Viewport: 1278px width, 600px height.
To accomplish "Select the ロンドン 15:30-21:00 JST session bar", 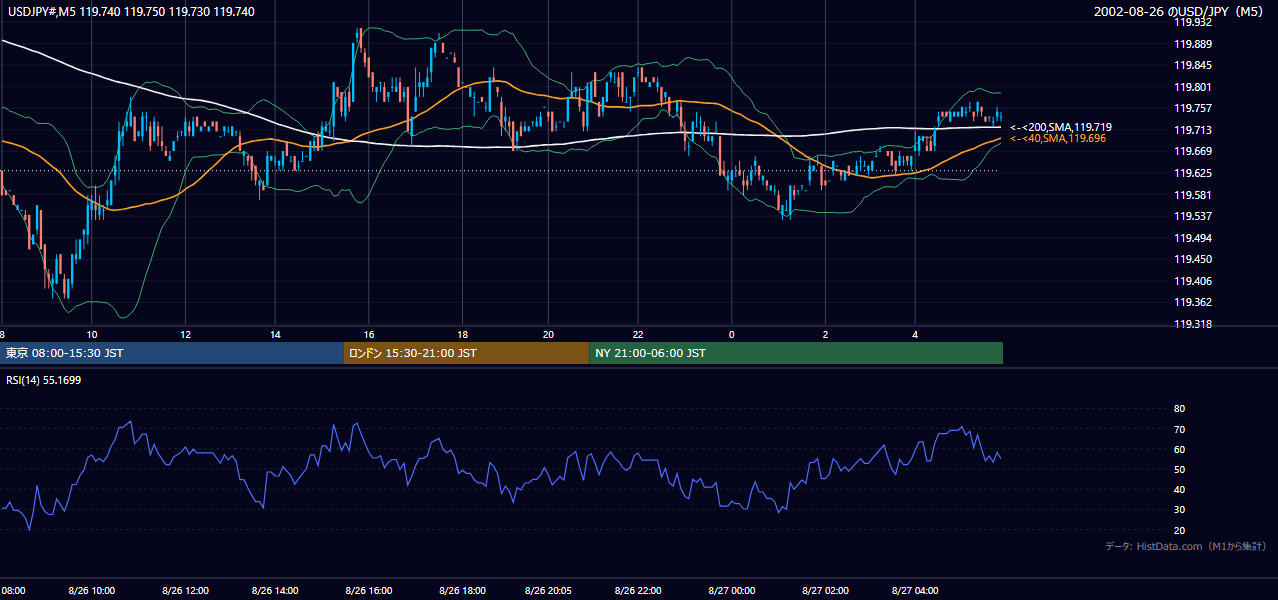I will pos(466,353).
